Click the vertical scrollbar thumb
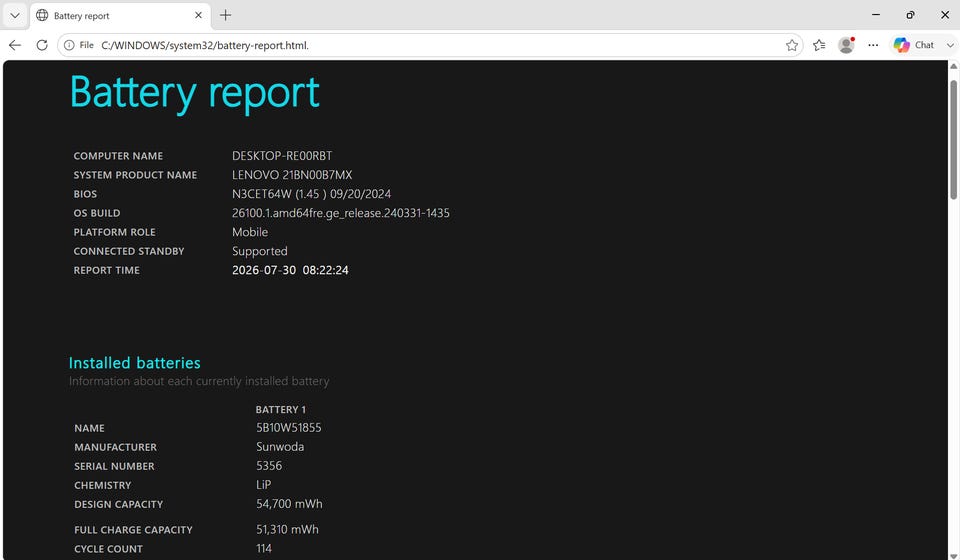The image size is (960, 560). pyautogui.click(x=953, y=139)
